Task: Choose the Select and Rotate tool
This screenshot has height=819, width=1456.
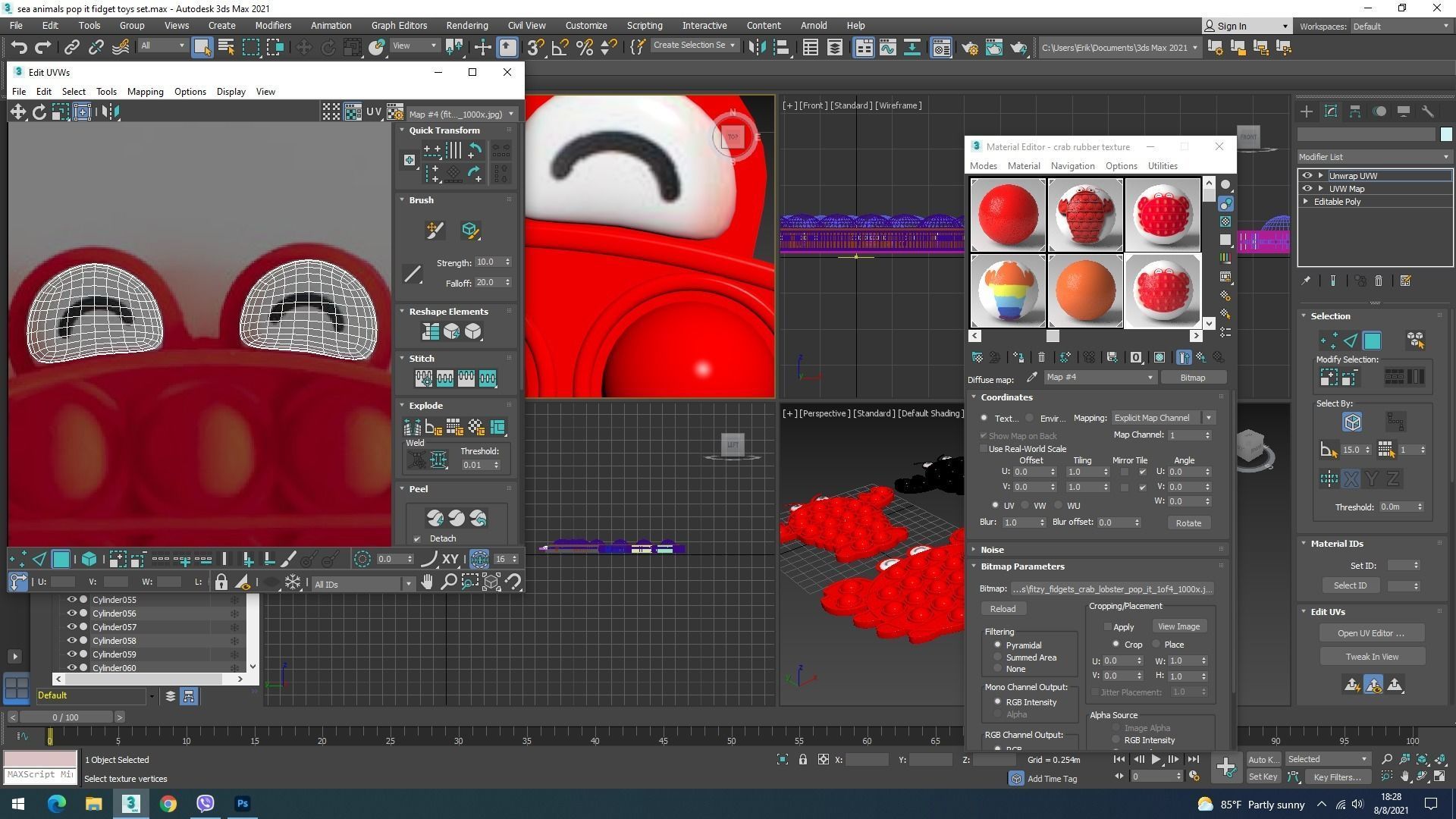Action: click(328, 47)
